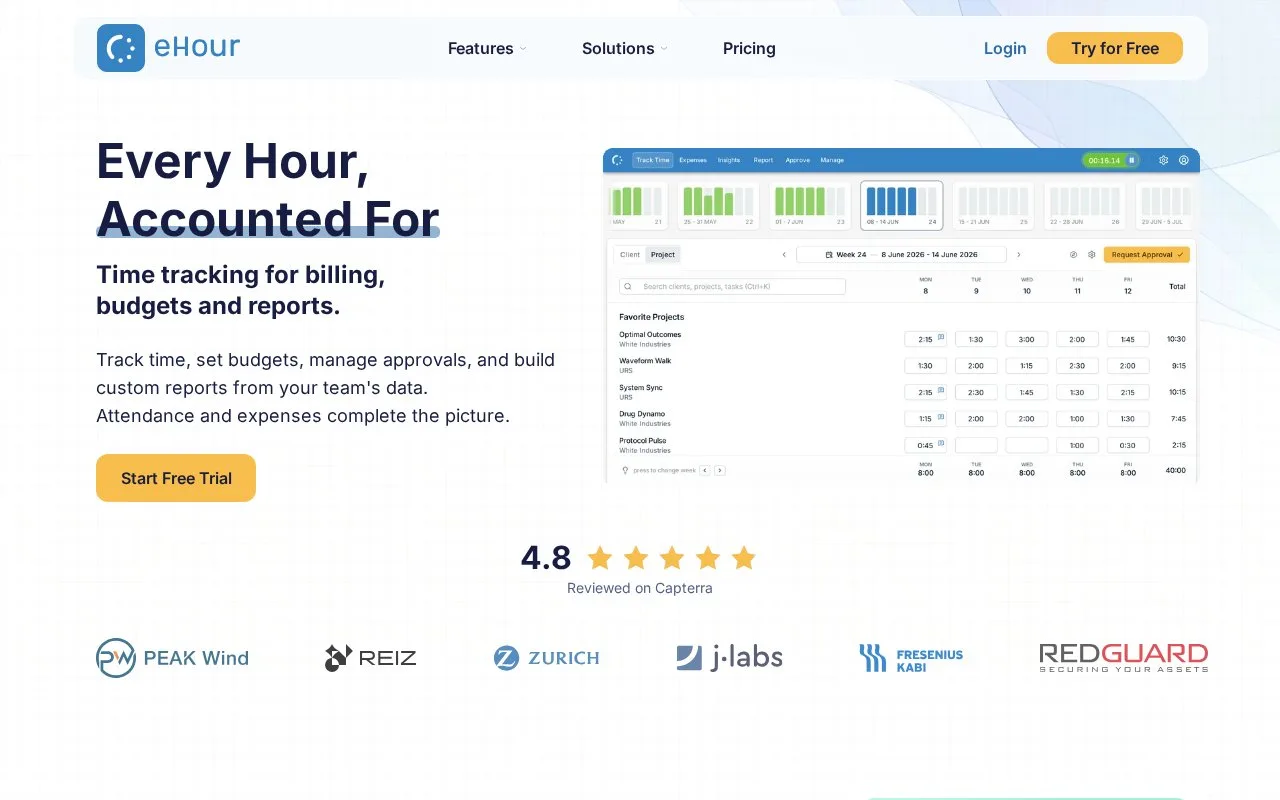This screenshot has height=800, width=1280.
Task: Click note icon in System Sync Monday cell
Action: [x=940, y=391]
